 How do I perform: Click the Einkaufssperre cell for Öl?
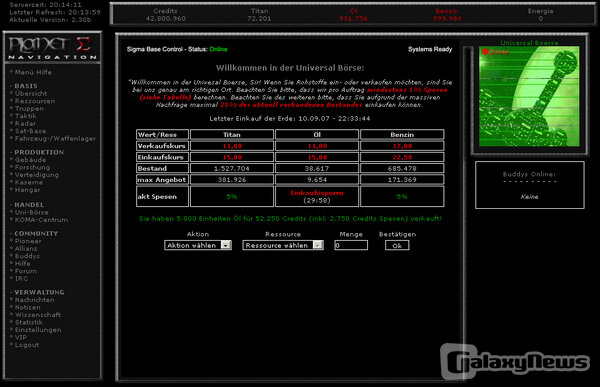pyautogui.click(x=317, y=196)
